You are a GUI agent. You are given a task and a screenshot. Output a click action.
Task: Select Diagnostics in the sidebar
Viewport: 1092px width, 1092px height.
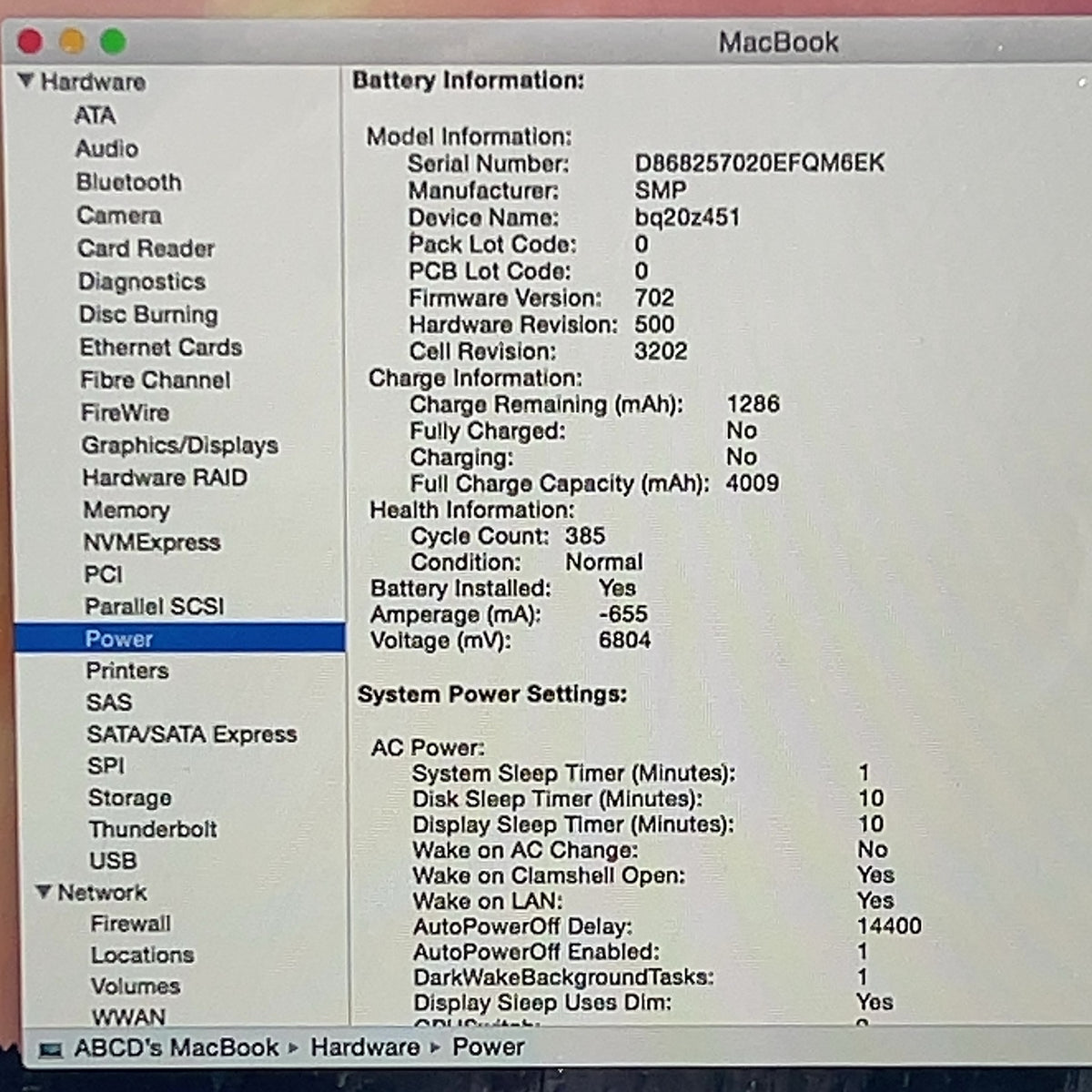pyautogui.click(x=142, y=281)
